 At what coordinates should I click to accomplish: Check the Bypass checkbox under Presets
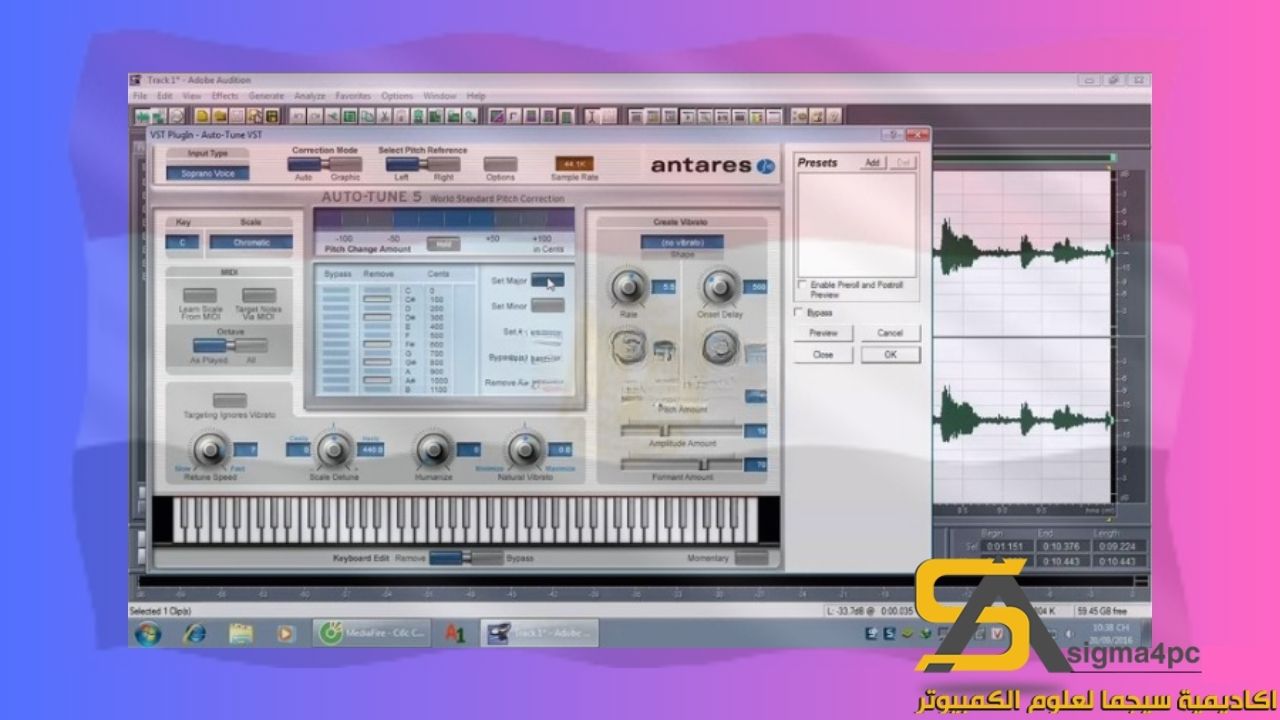[797, 312]
